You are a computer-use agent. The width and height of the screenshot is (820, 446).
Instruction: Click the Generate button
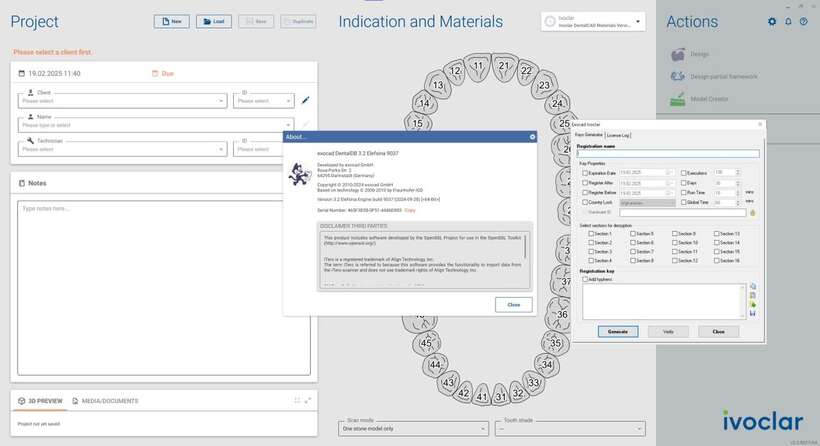pos(617,331)
